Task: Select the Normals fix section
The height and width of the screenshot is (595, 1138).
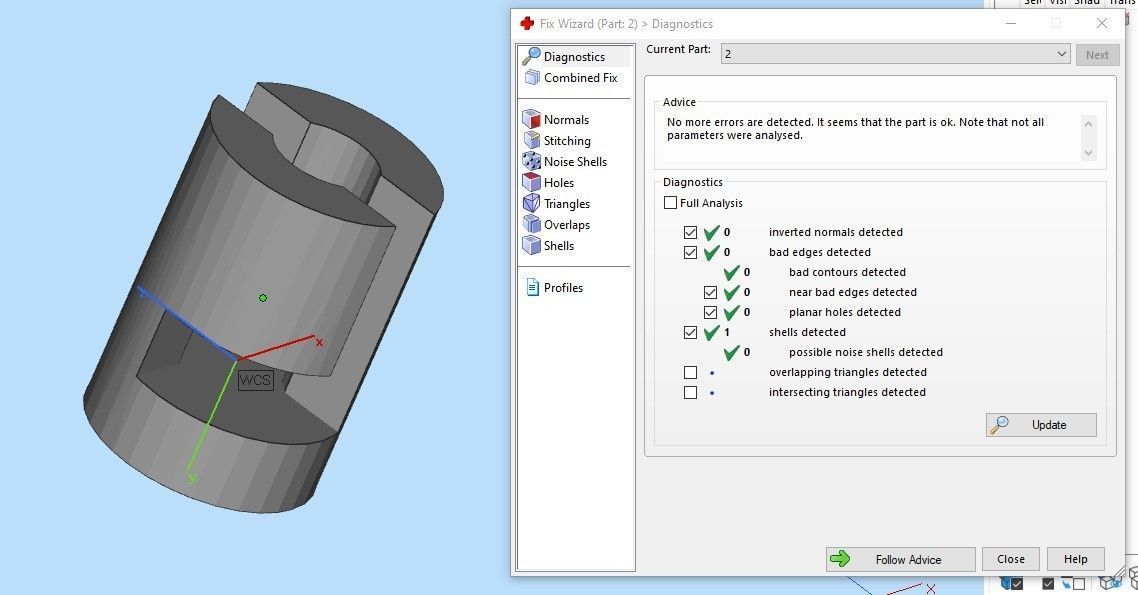Action: click(x=566, y=120)
